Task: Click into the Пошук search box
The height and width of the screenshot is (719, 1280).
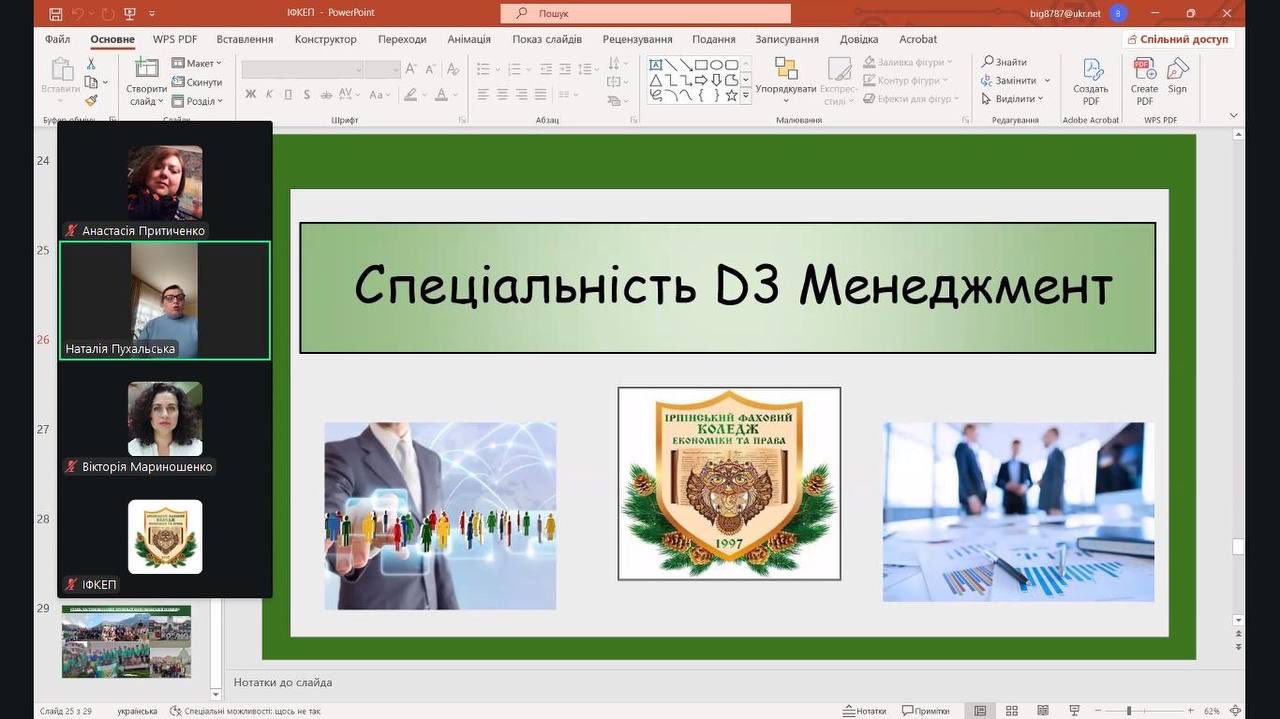Action: [x=646, y=13]
